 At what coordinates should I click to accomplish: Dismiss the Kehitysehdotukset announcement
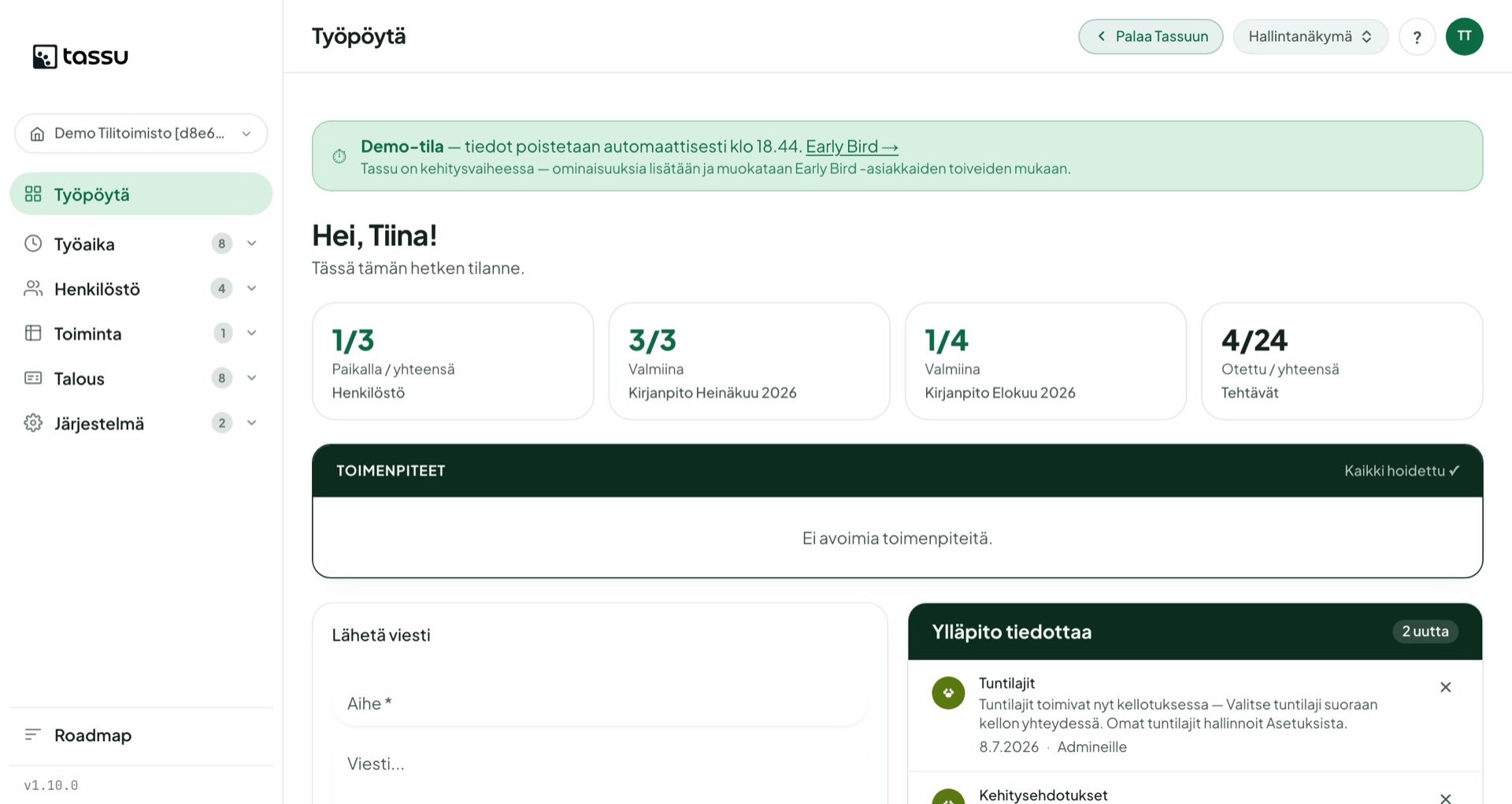tap(1446, 797)
